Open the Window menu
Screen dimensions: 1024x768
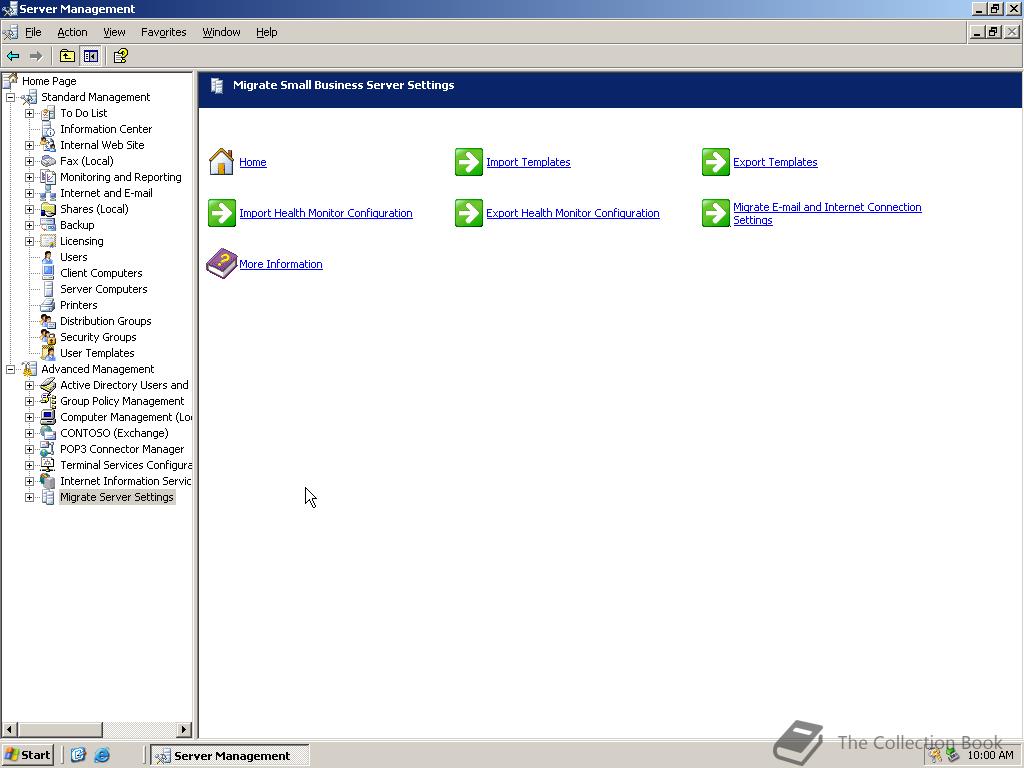tap(221, 32)
